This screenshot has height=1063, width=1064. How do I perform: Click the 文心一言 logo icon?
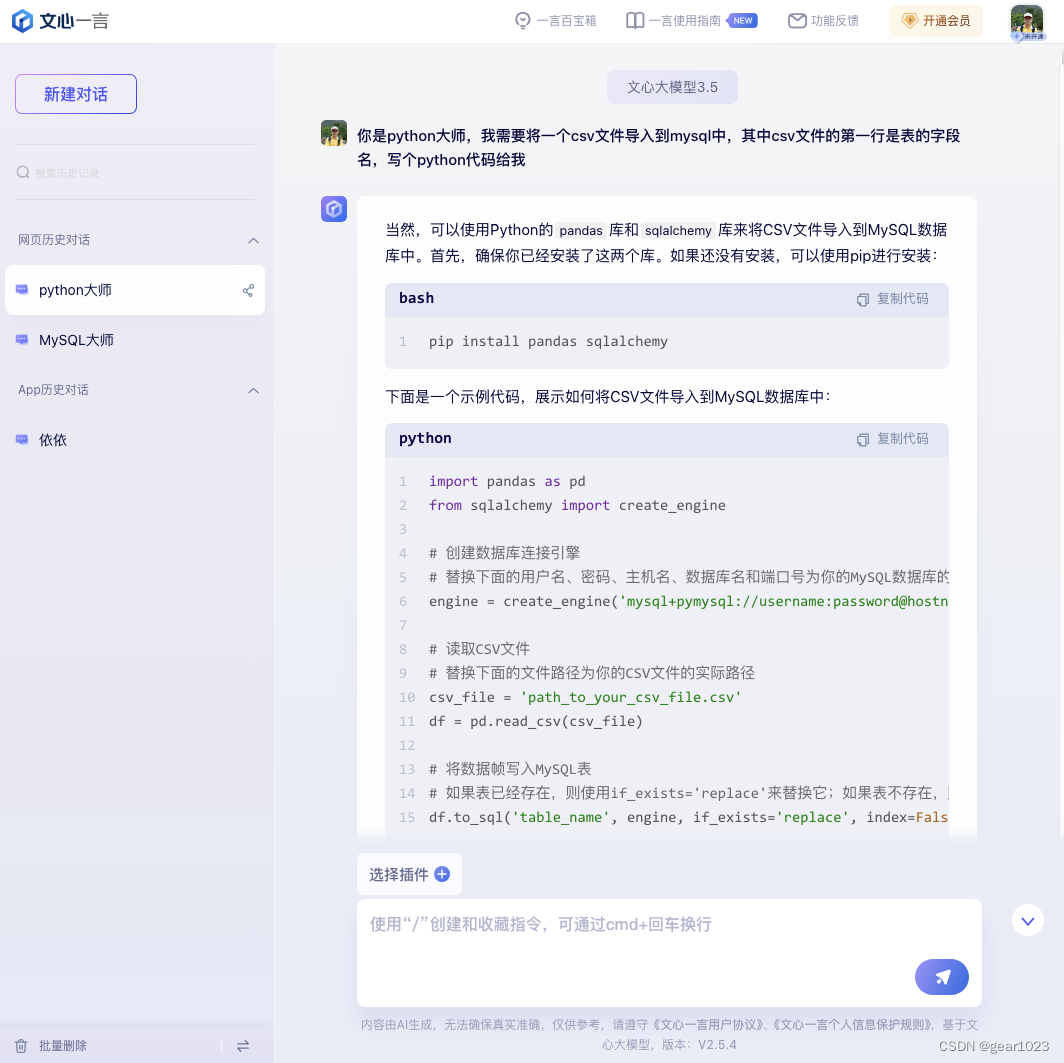tap(23, 20)
